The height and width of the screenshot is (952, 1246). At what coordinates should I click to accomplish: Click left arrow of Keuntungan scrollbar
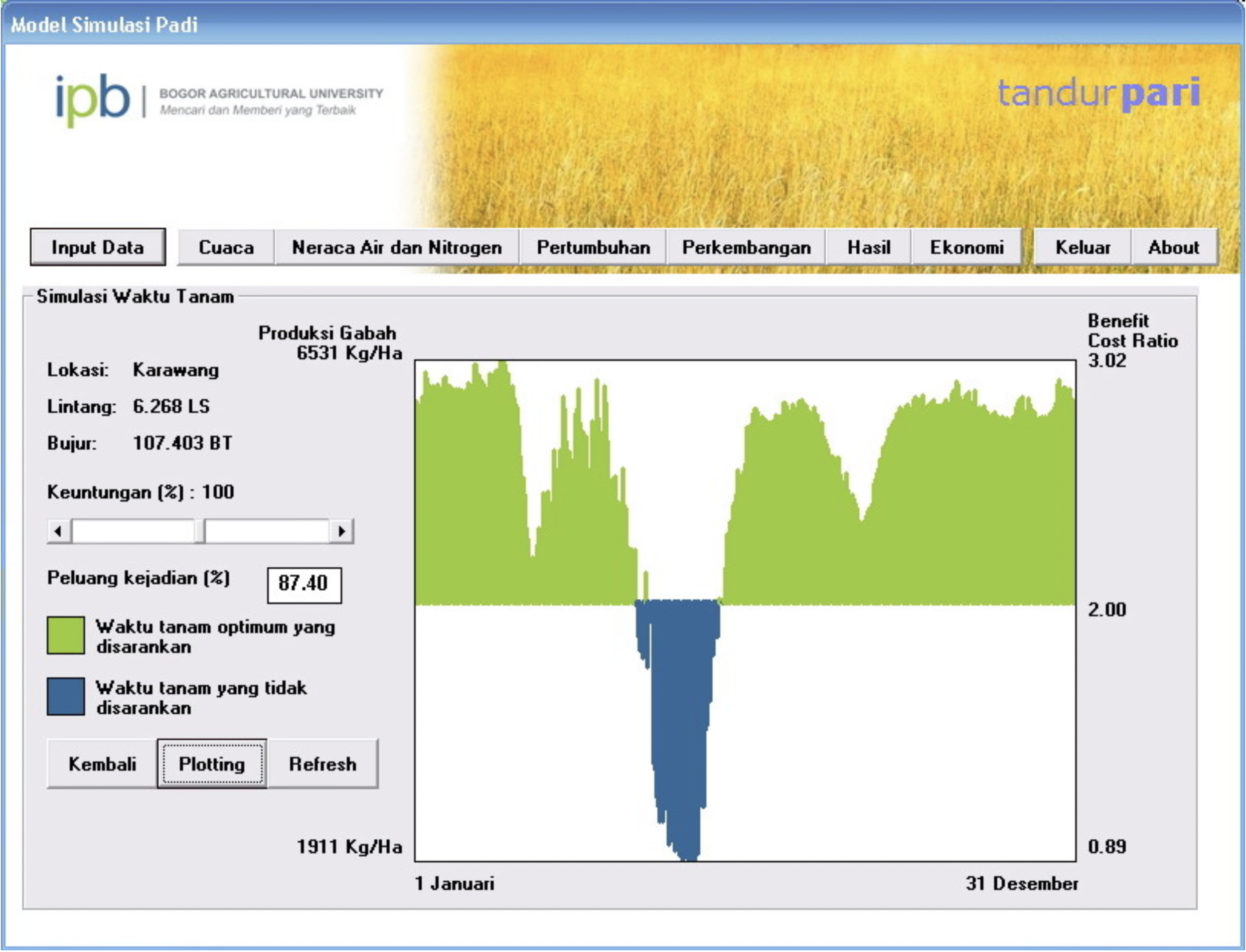coord(58,531)
